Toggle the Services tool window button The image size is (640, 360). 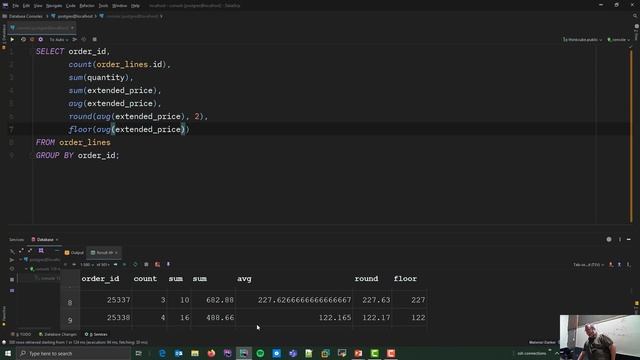[96, 334]
